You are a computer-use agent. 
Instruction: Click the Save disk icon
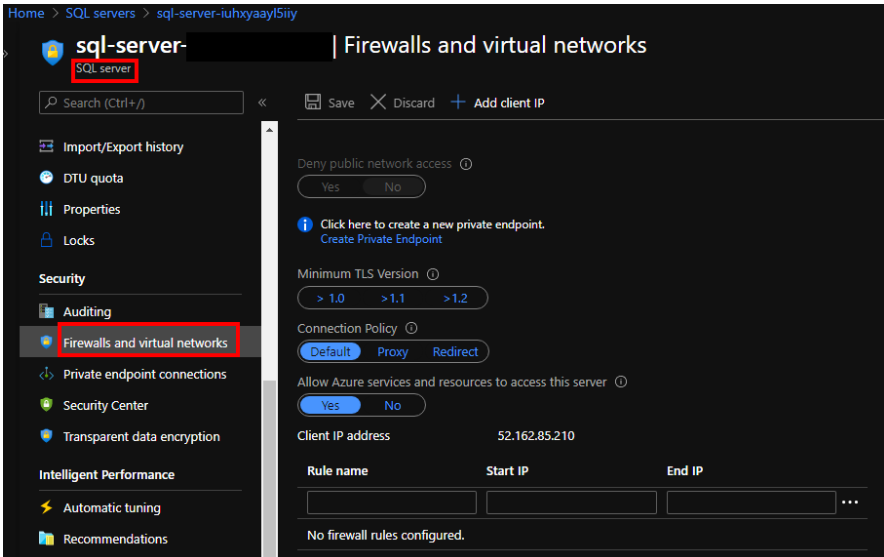(312, 102)
